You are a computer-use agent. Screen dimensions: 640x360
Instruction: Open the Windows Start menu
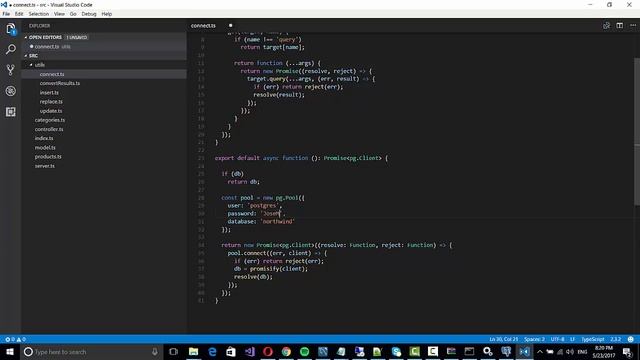tap(10, 351)
